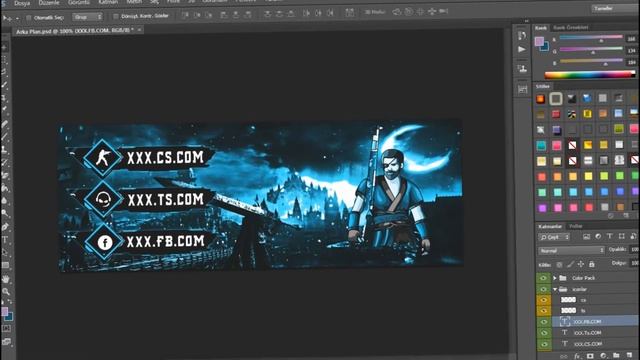Lock all padlock icon

point(591,264)
